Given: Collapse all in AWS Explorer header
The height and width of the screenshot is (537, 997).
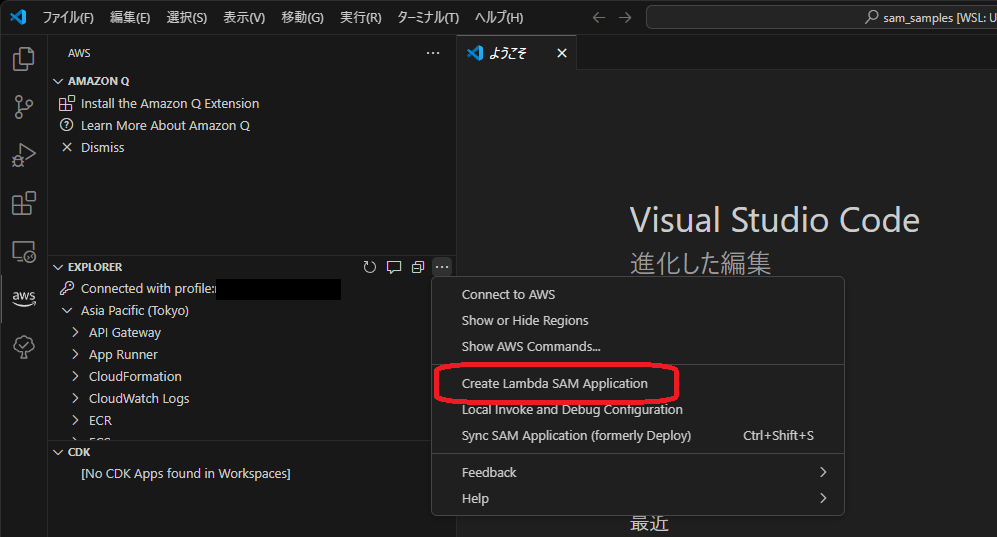Looking at the screenshot, I should pos(418,267).
